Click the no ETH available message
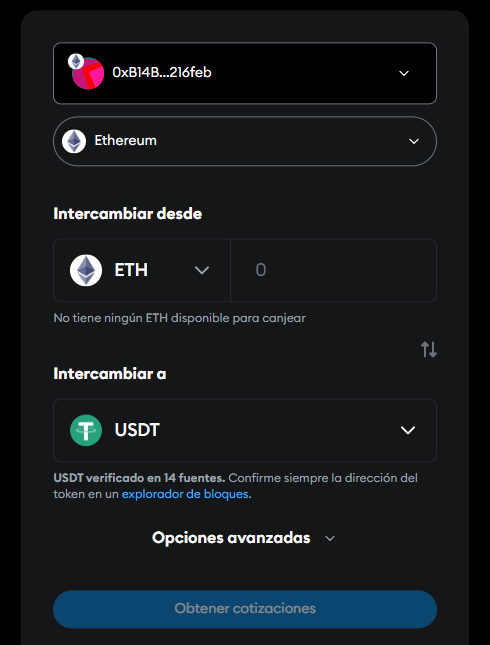 coord(179,318)
